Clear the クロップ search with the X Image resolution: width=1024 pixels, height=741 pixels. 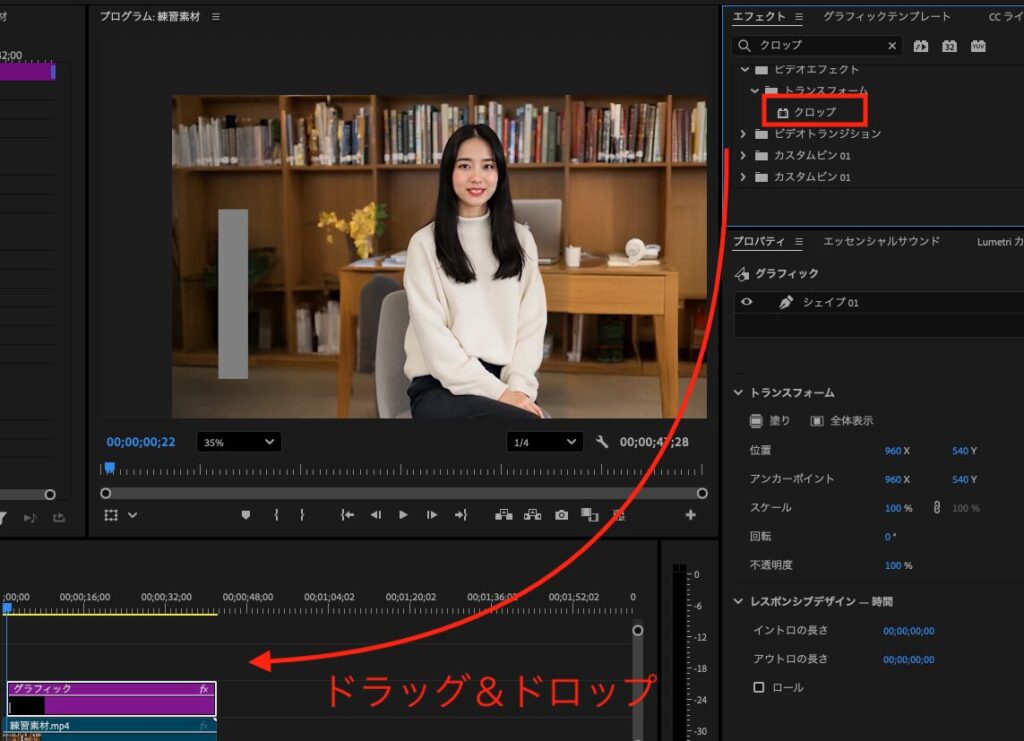[892, 45]
